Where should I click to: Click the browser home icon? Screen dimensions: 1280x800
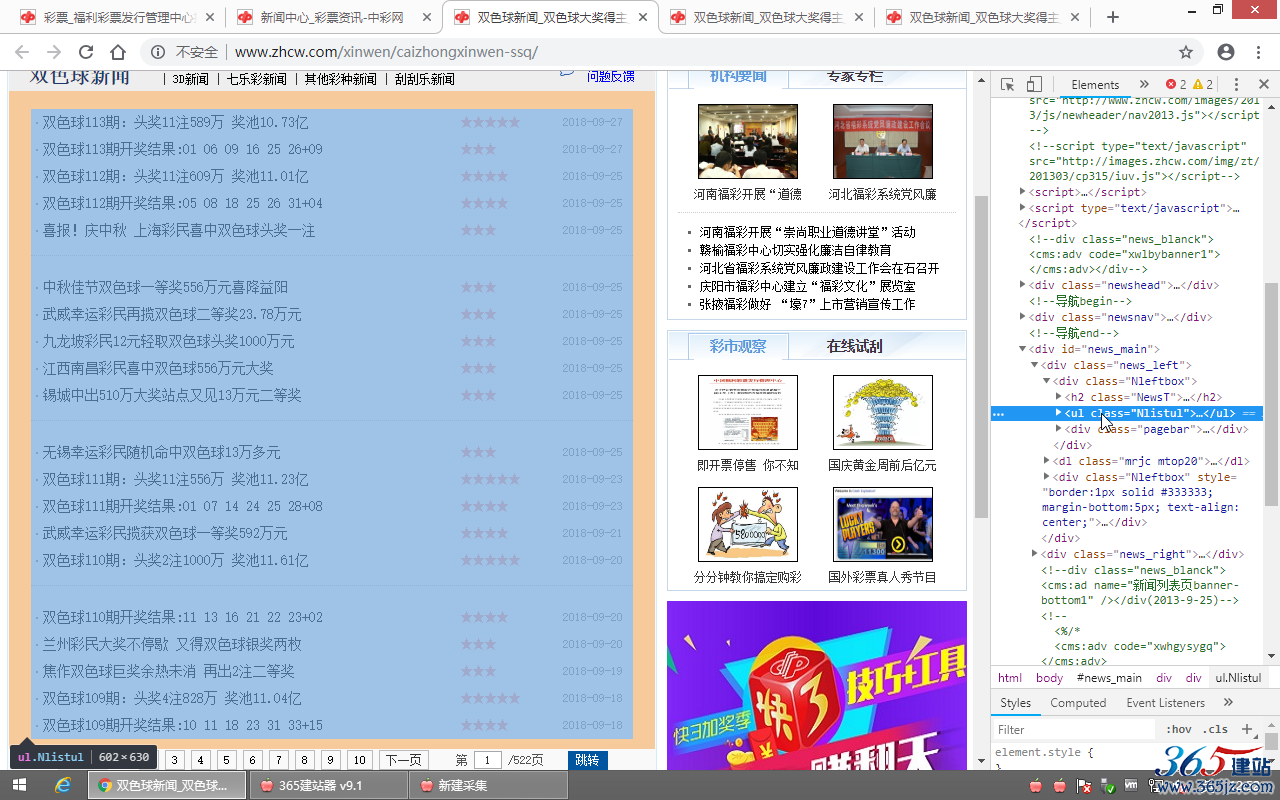118,52
